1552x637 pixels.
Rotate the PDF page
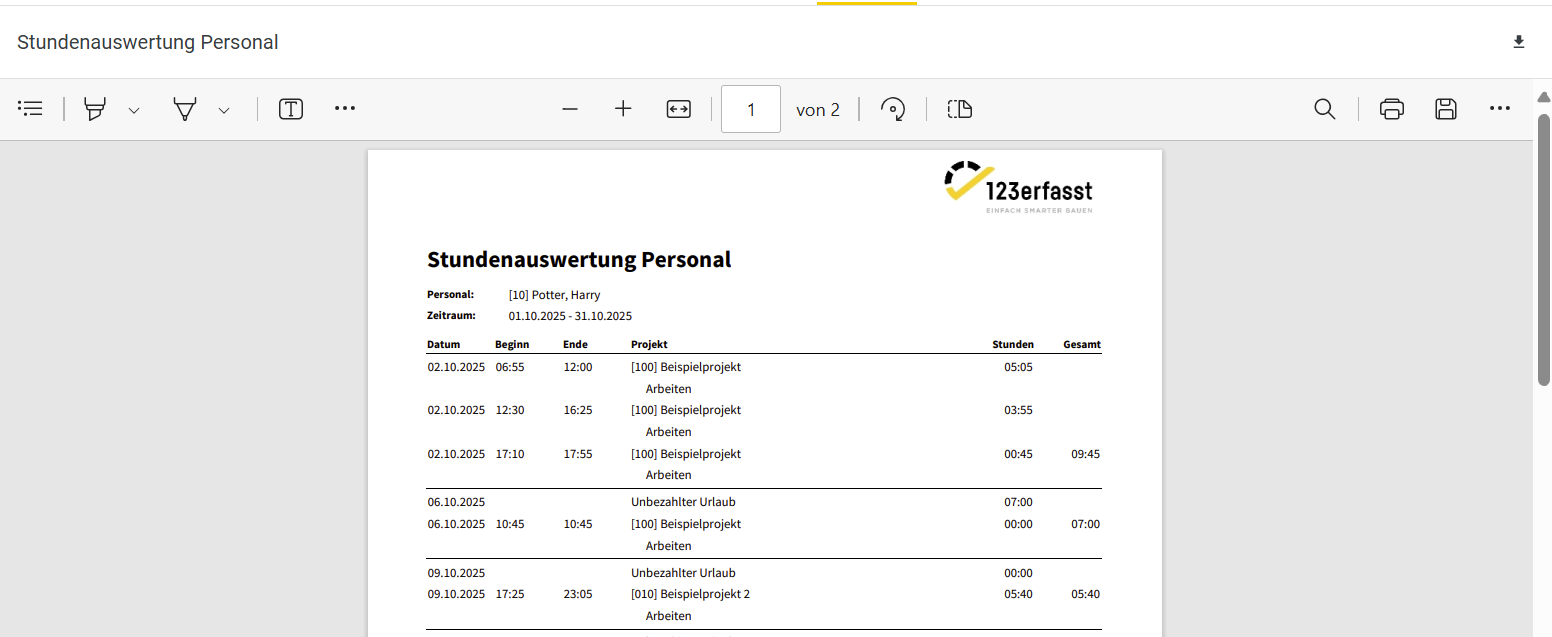pyautogui.click(x=893, y=109)
